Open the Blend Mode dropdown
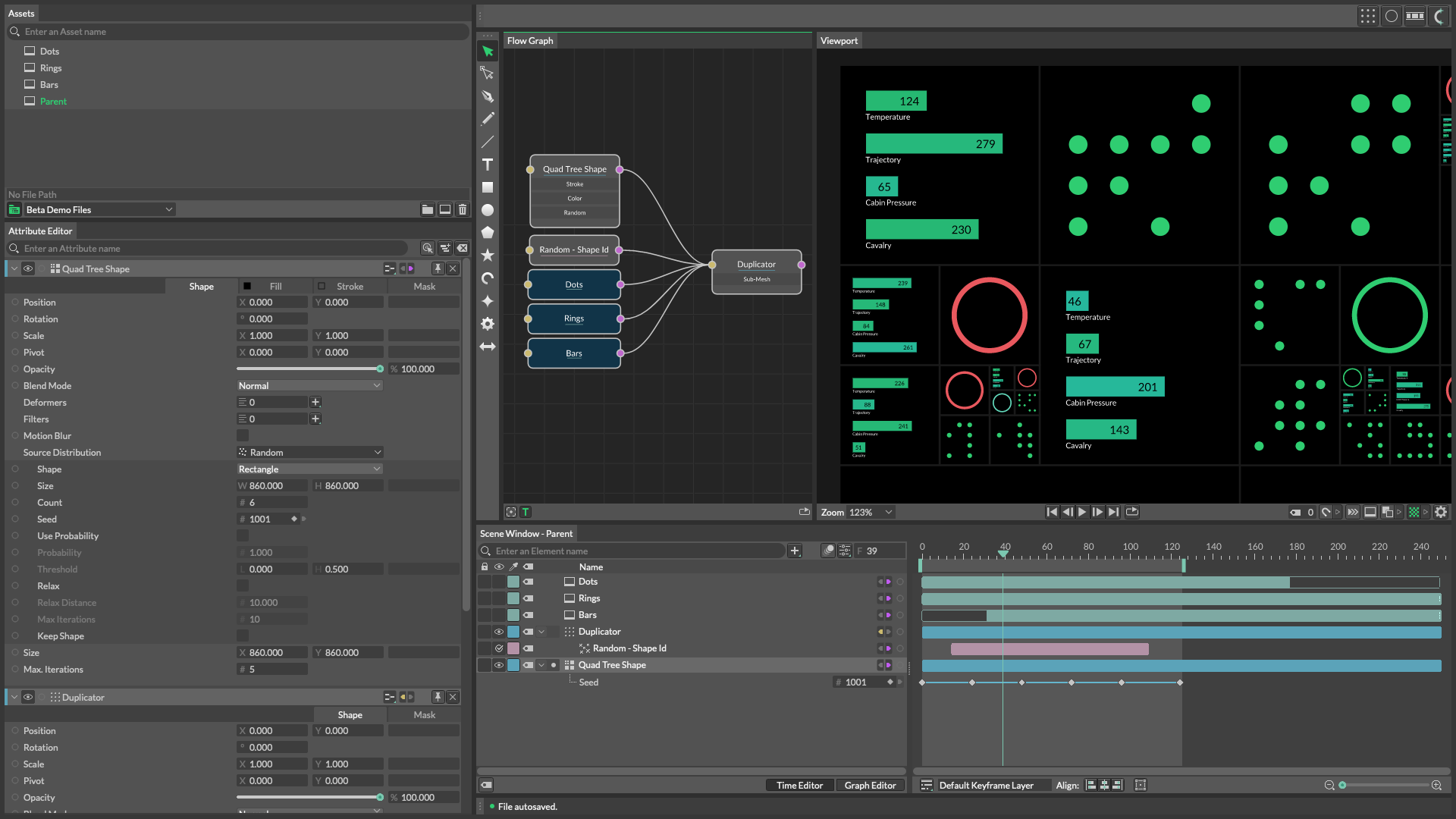The height and width of the screenshot is (819, 1456). (309, 385)
